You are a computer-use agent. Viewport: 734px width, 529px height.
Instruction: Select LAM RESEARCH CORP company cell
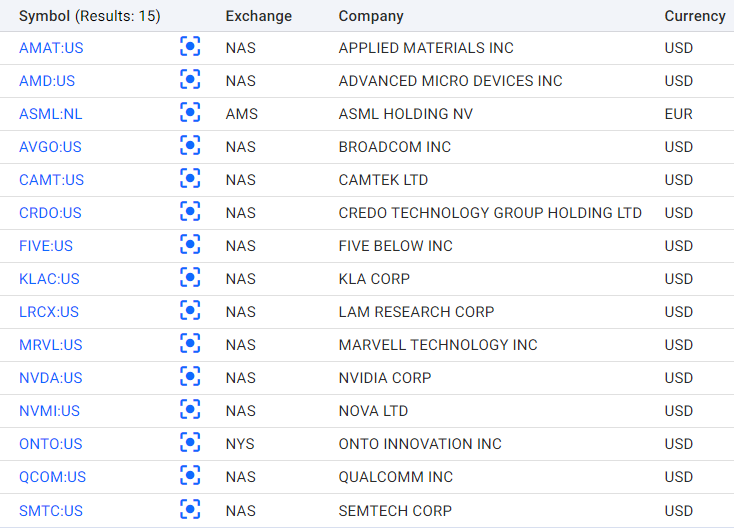point(416,312)
